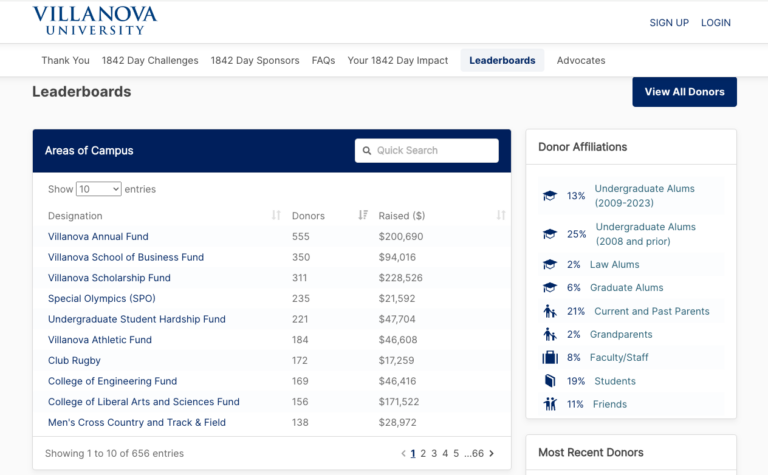Click the Faculty/Staff affiliation
Image resolution: width=768 pixels, height=475 pixels.
point(619,357)
